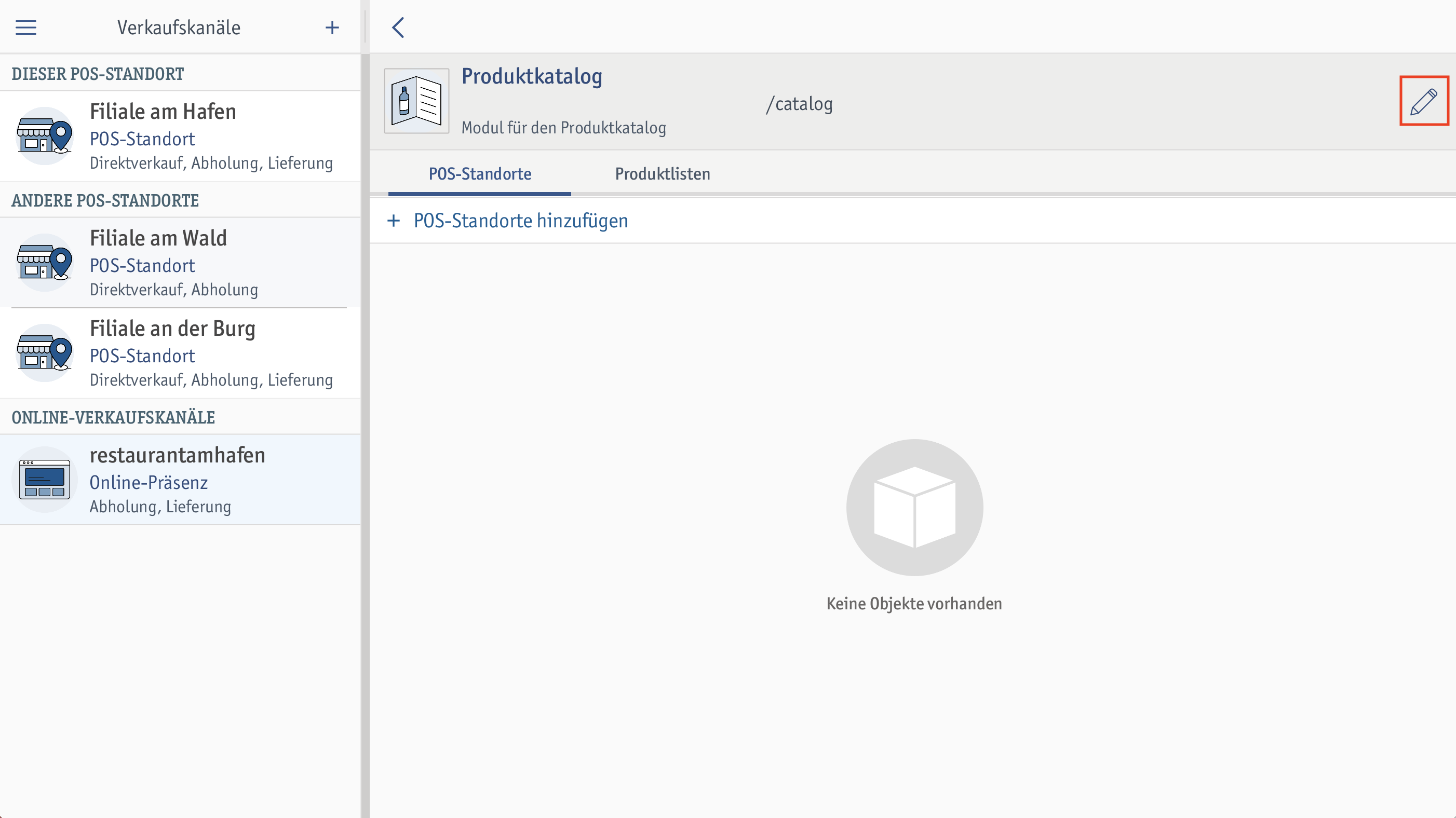Click the ONLINE-VERKAUFSKANÄLE section header
This screenshot has height=818, width=1456.
tap(113, 417)
